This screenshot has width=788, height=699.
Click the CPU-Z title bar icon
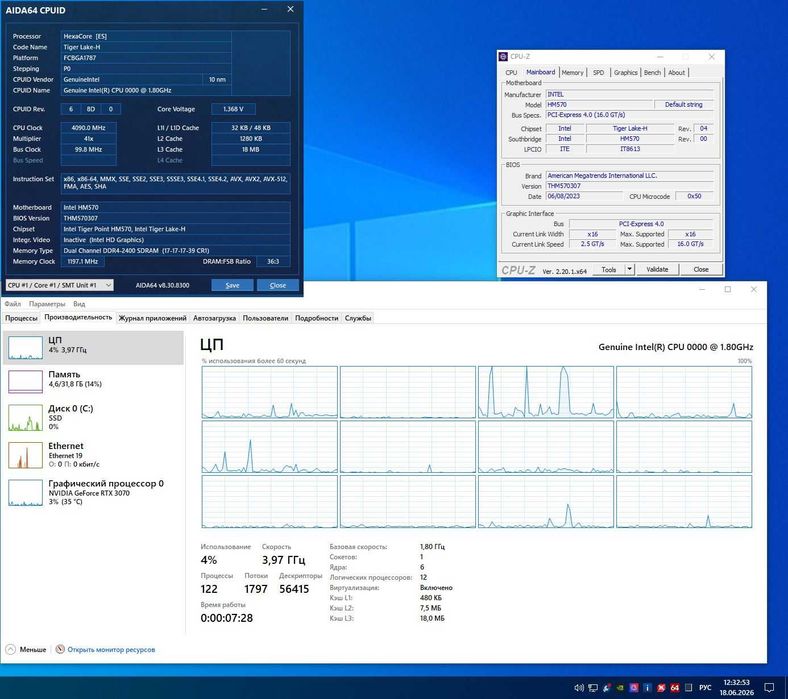tap(503, 57)
